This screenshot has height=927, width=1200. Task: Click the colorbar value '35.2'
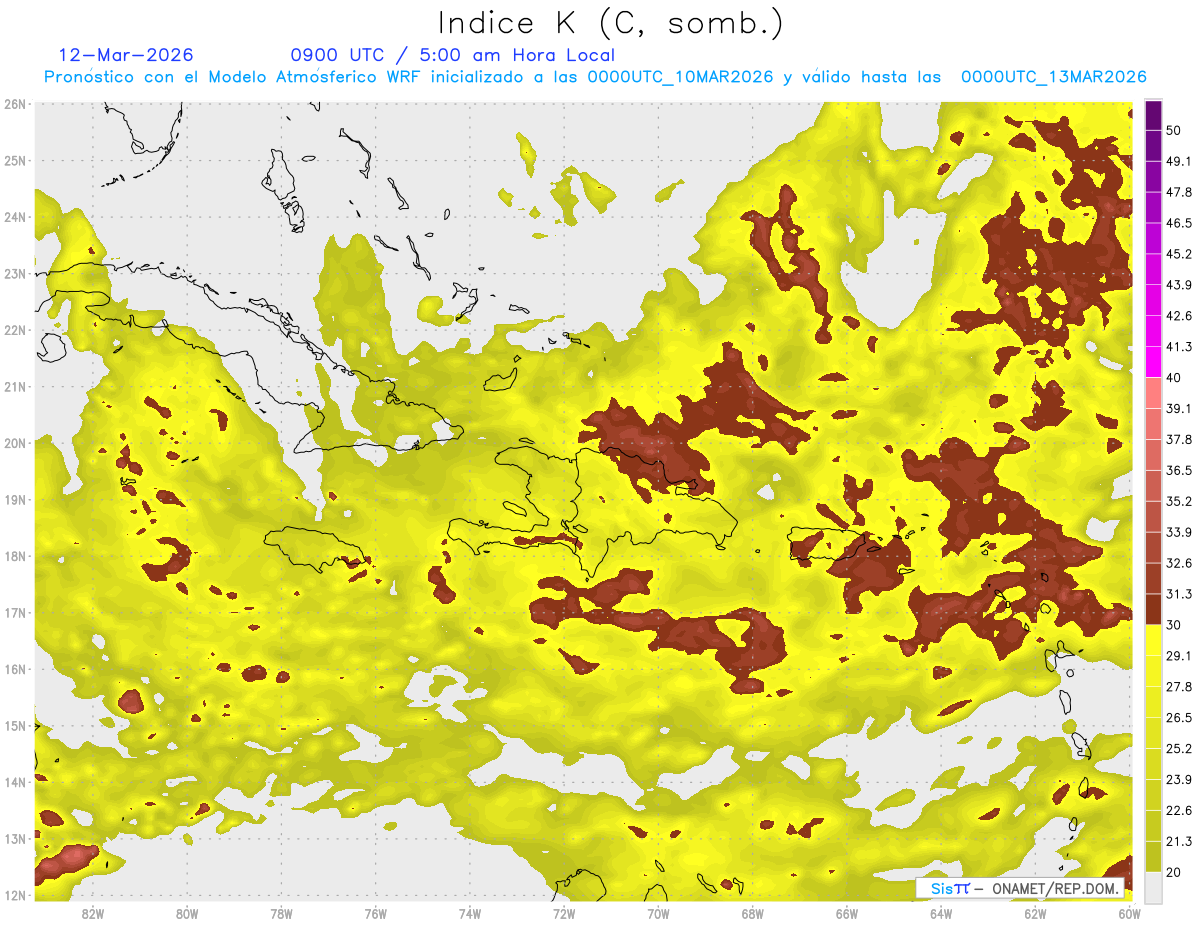pyautogui.click(x=1179, y=501)
